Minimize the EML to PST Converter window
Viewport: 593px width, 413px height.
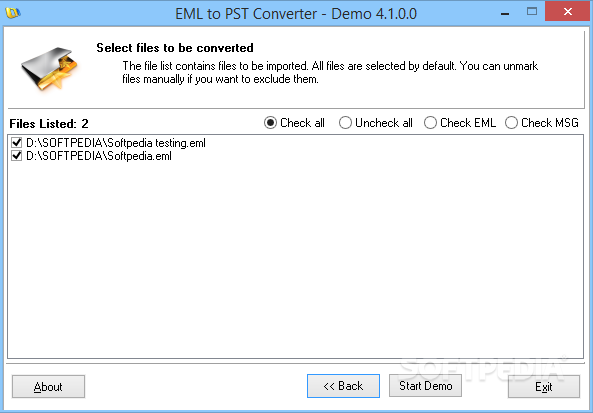(505, 13)
